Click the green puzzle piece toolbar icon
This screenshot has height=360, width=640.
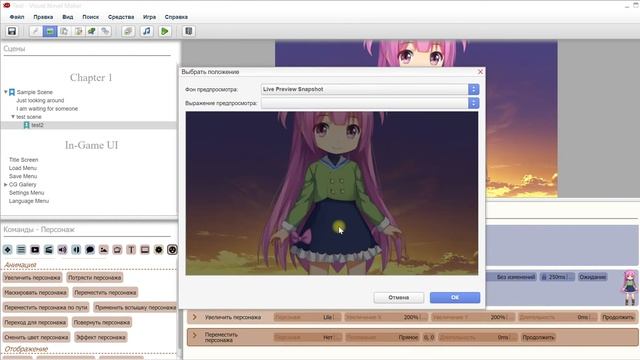(x=91, y=31)
